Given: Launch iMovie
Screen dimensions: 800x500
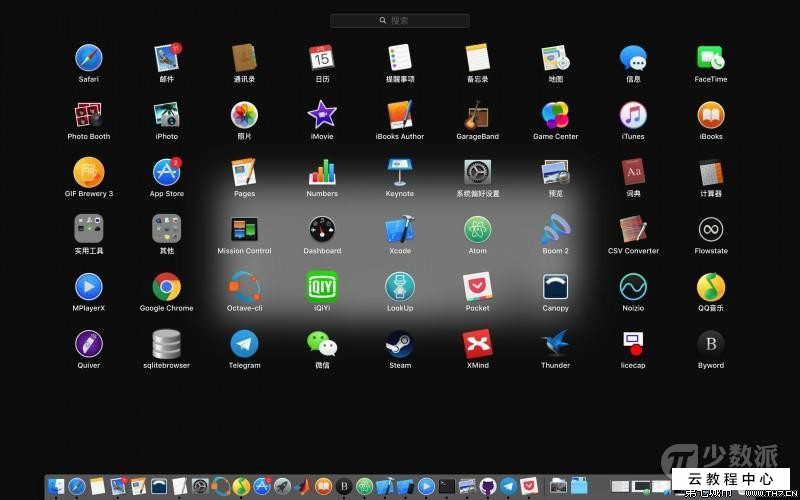Looking at the screenshot, I should (322, 115).
